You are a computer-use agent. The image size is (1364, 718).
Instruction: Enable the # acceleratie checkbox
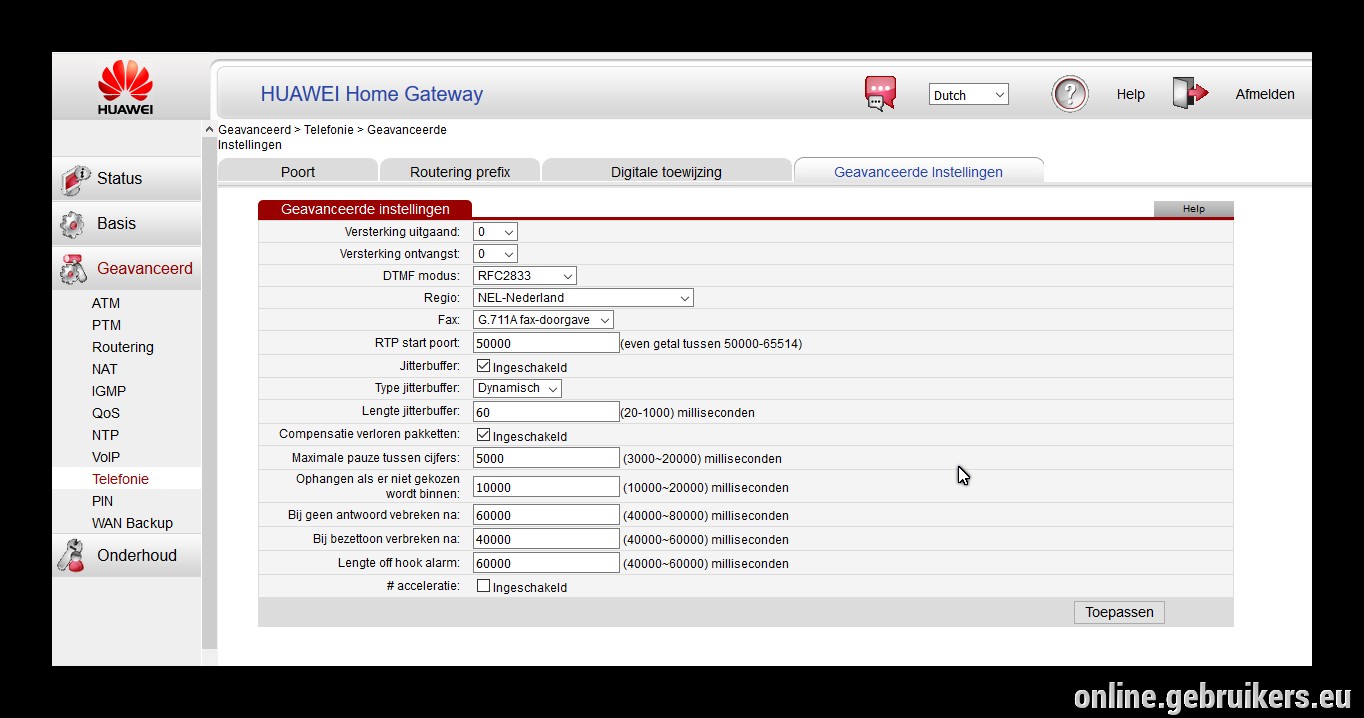coord(483,586)
